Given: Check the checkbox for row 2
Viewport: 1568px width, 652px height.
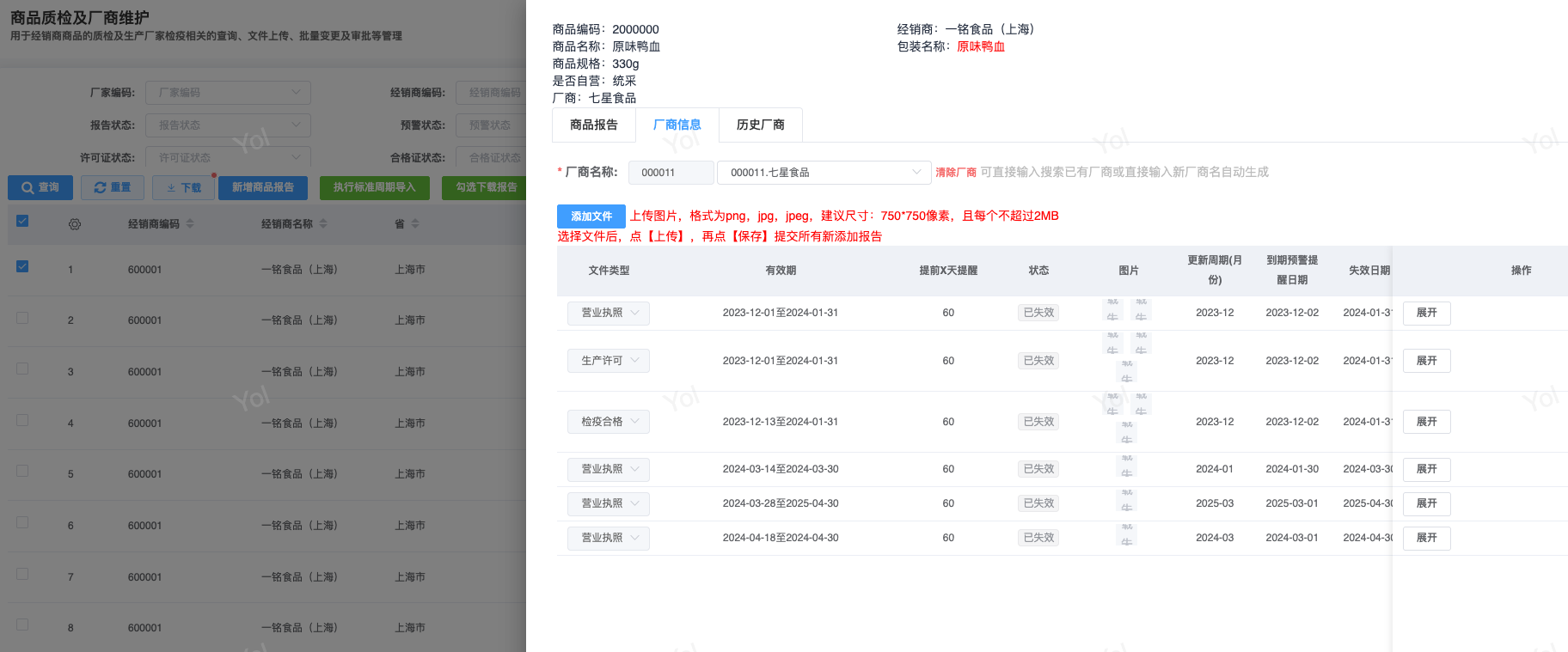Looking at the screenshot, I should coord(22,318).
